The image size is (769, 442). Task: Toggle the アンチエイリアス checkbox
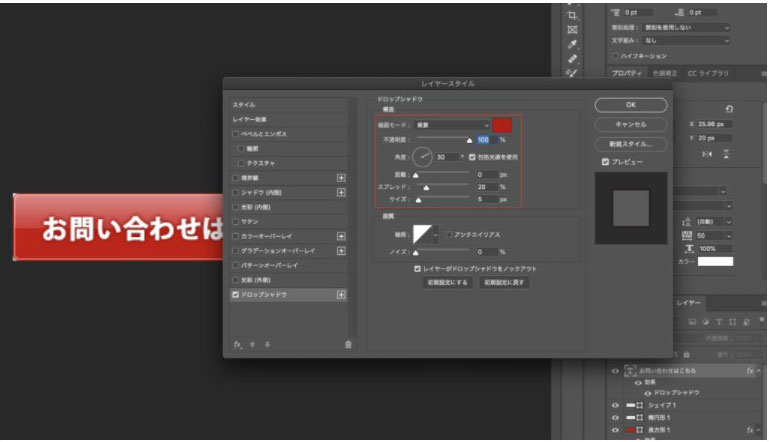pos(449,234)
